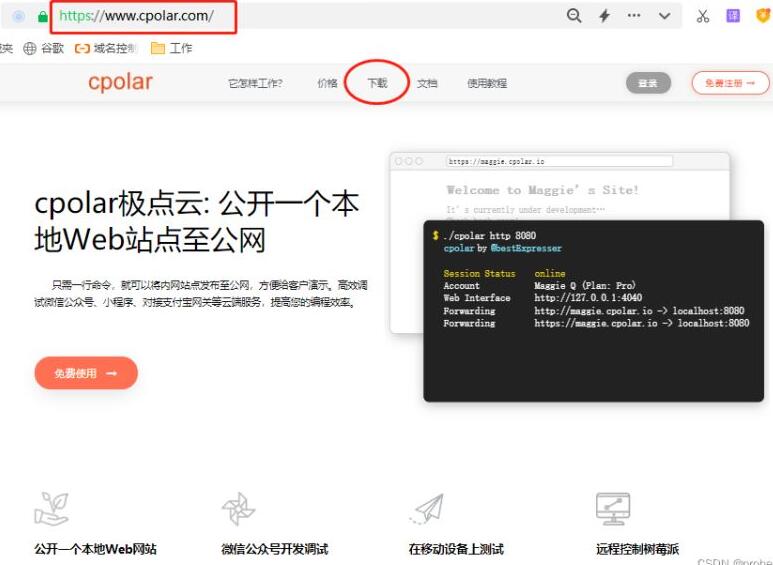Click the scissors screenshot tool icon

(x=703, y=16)
